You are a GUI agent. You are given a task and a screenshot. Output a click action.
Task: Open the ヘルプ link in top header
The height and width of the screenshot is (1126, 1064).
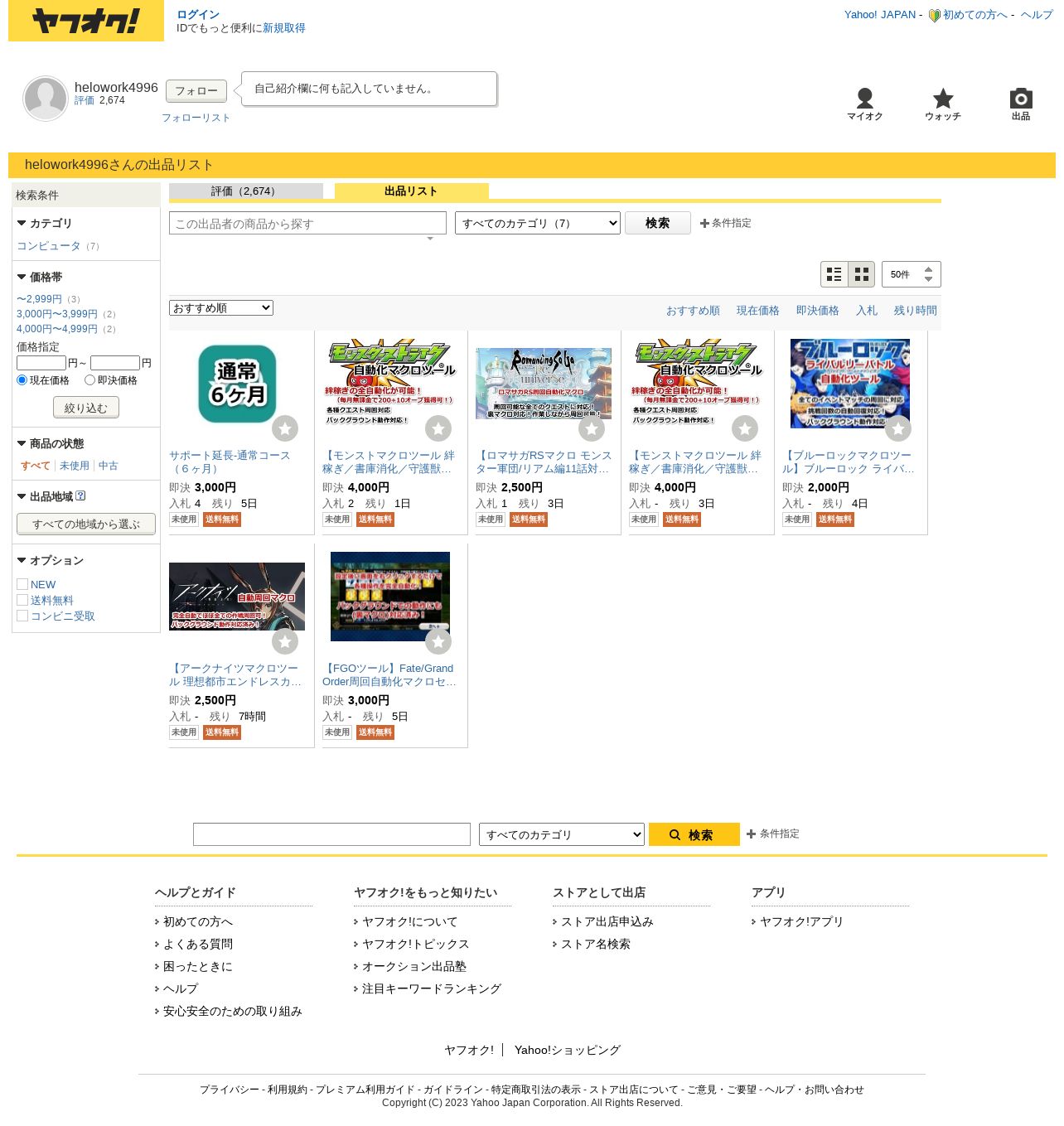1037,15
